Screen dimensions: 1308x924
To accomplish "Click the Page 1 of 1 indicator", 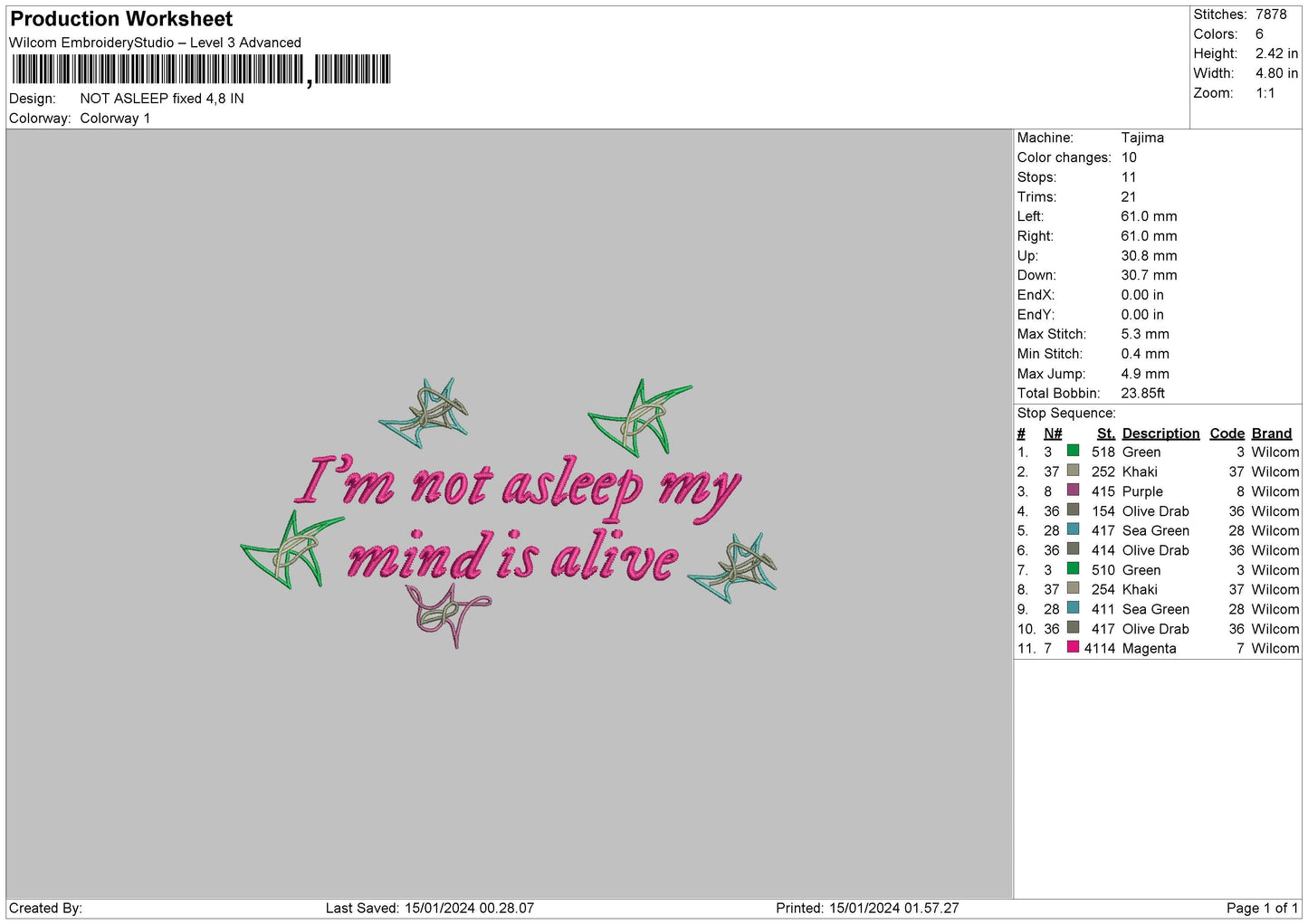I will click(x=1263, y=908).
